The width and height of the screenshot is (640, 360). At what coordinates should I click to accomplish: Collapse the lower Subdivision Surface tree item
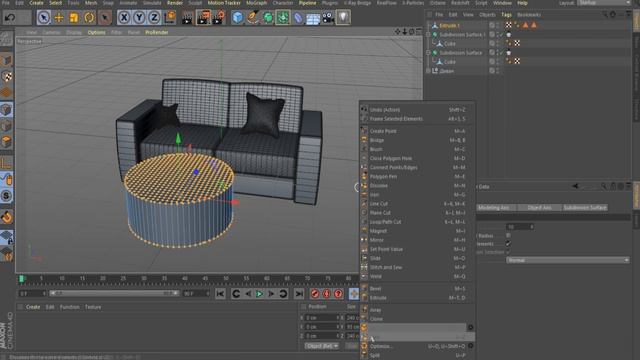[428, 53]
